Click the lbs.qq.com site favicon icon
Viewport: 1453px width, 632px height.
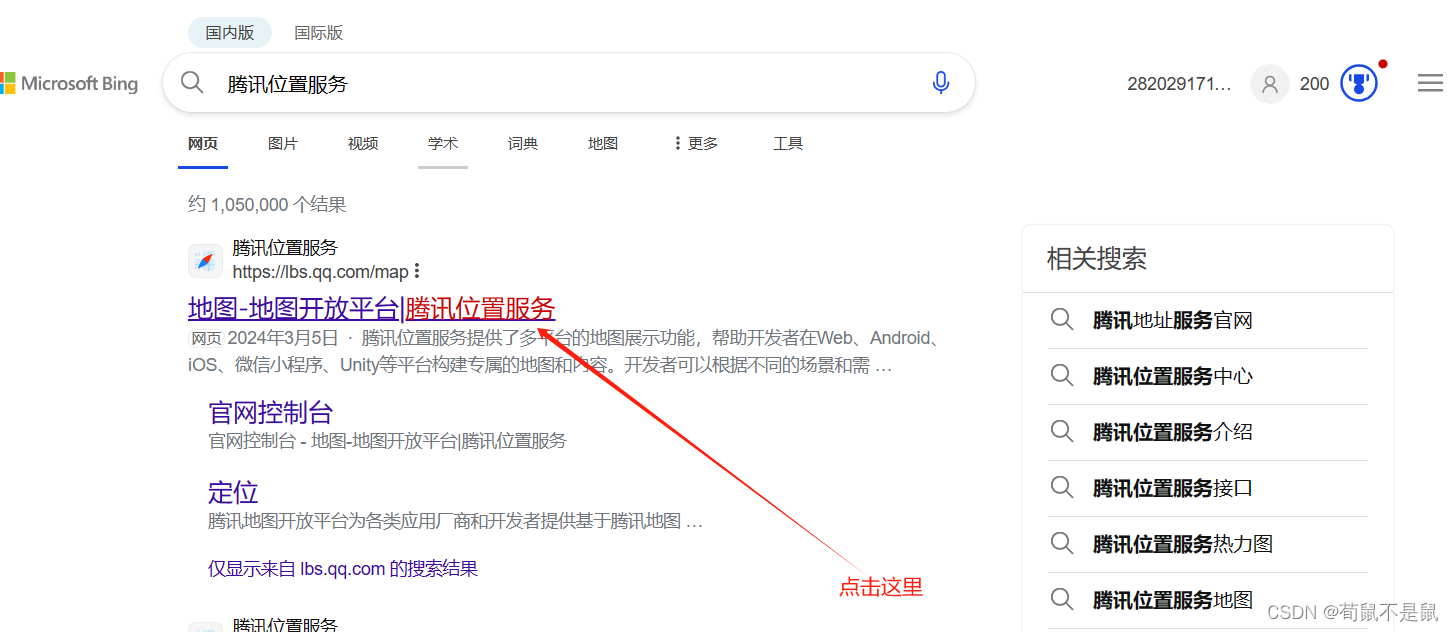(205, 261)
